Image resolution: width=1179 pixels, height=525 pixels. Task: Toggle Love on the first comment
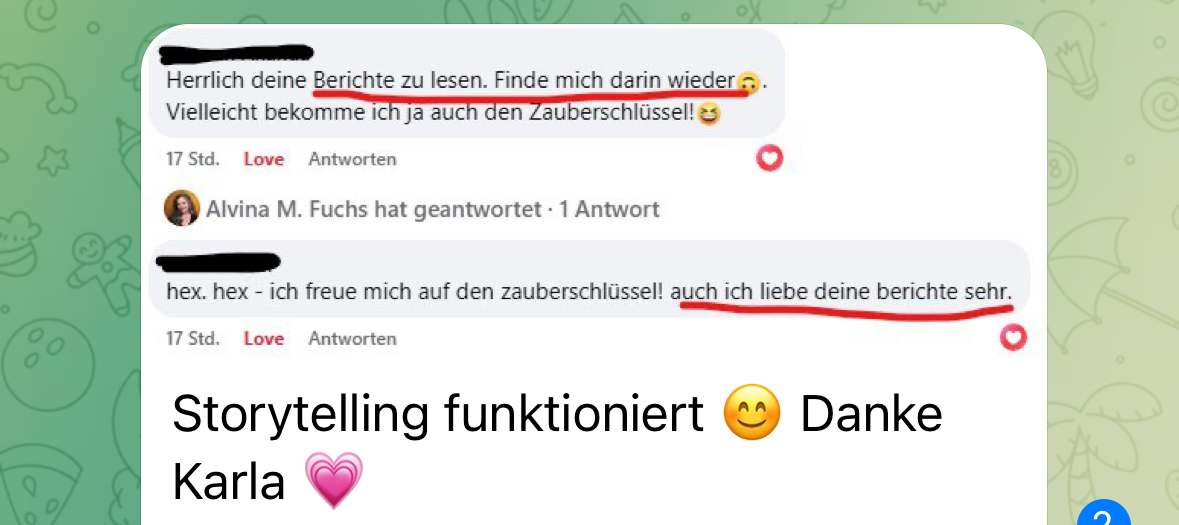[x=264, y=159]
